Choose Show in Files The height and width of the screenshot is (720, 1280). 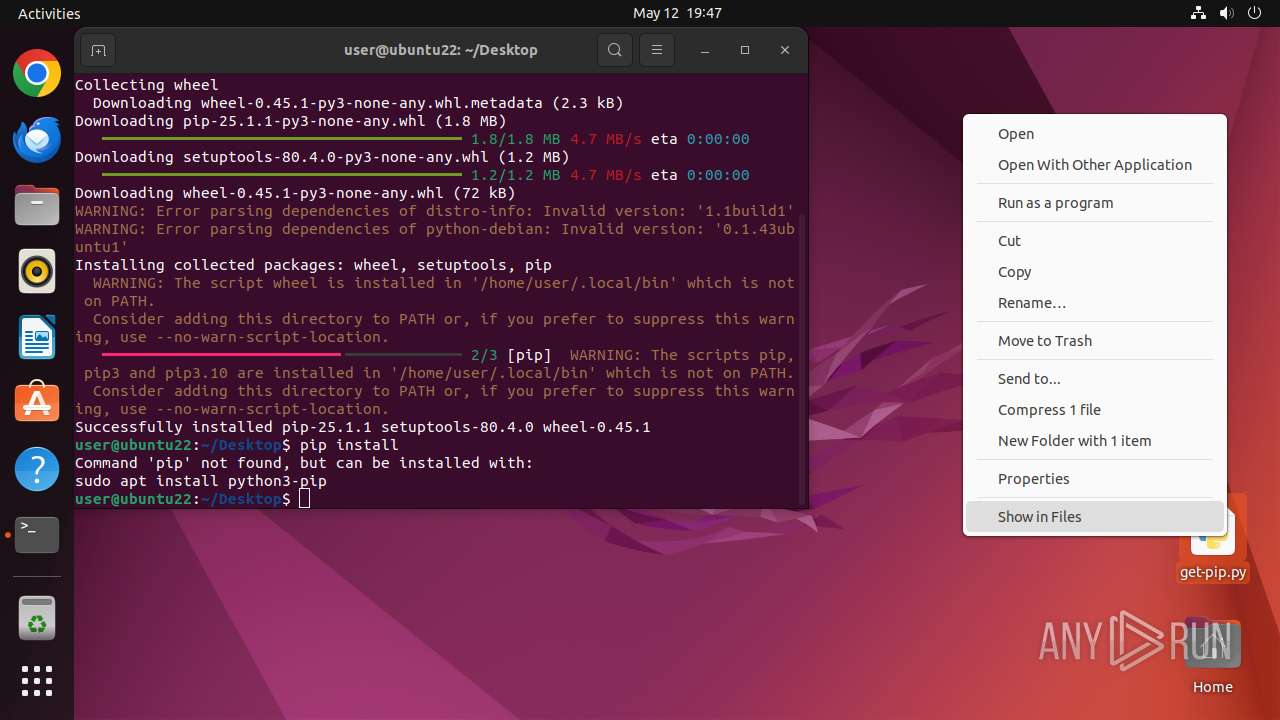pos(1095,517)
